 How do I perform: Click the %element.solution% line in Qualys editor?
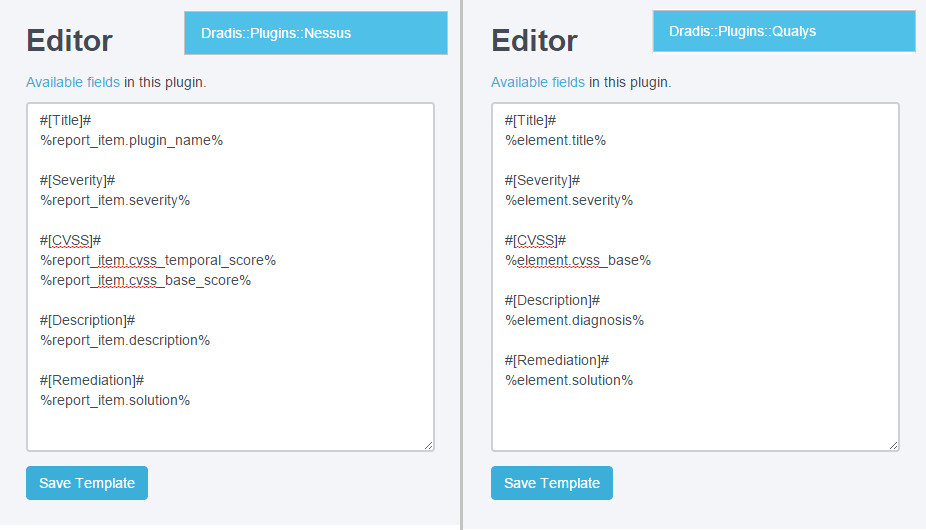pos(568,380)
